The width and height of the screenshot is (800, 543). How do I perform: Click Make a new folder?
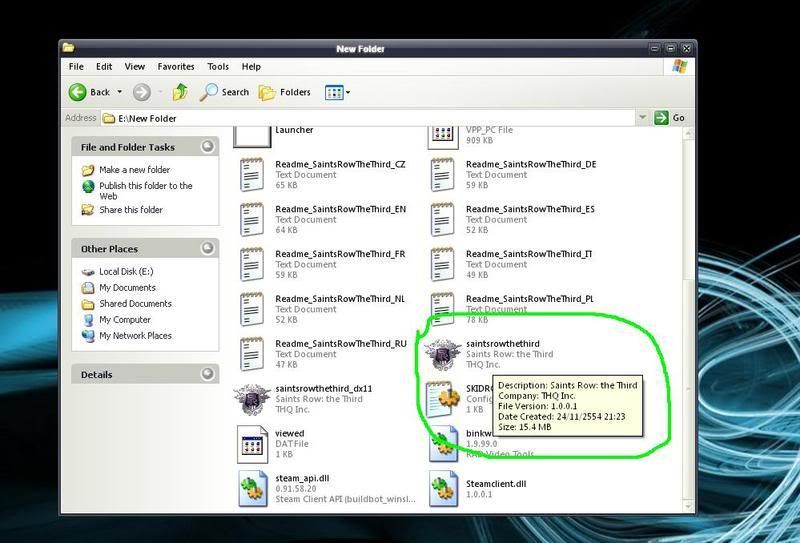click(135, 169)
